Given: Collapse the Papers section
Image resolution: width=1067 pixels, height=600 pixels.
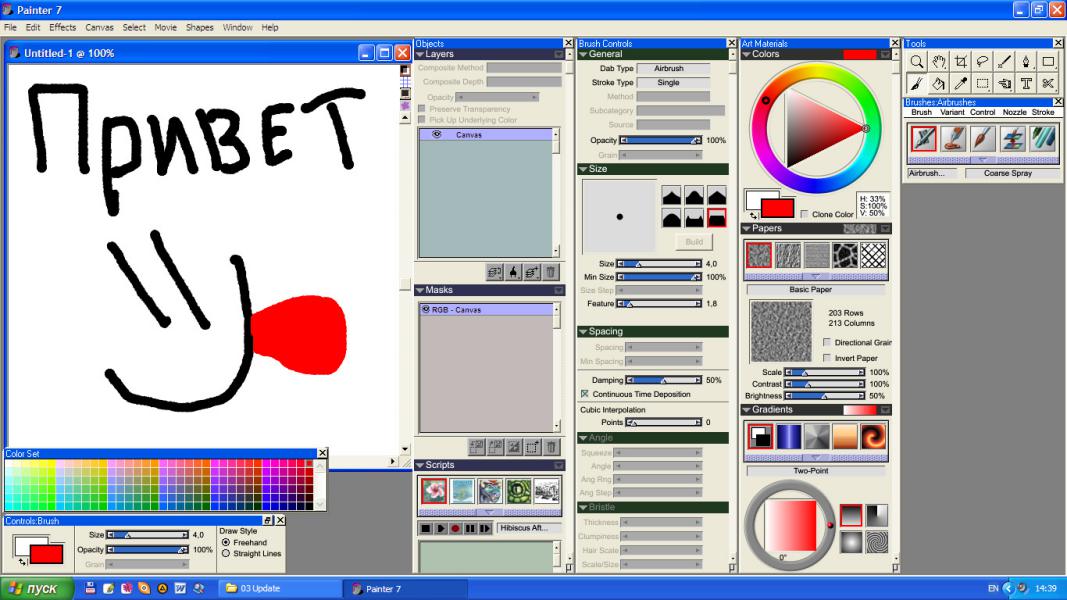Looking at the screenshot, I should (x=746, y=229).
